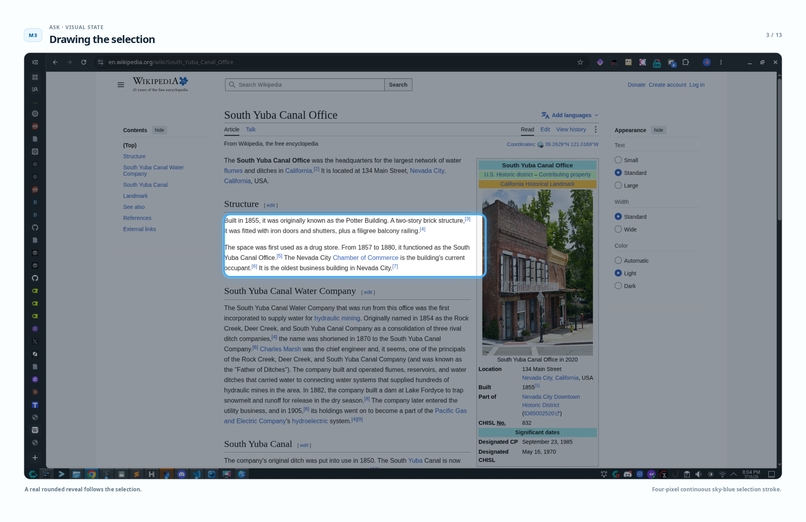Open the browser three-dot menu
Viewport: 806px width, 522px height.
click(721, 62)
